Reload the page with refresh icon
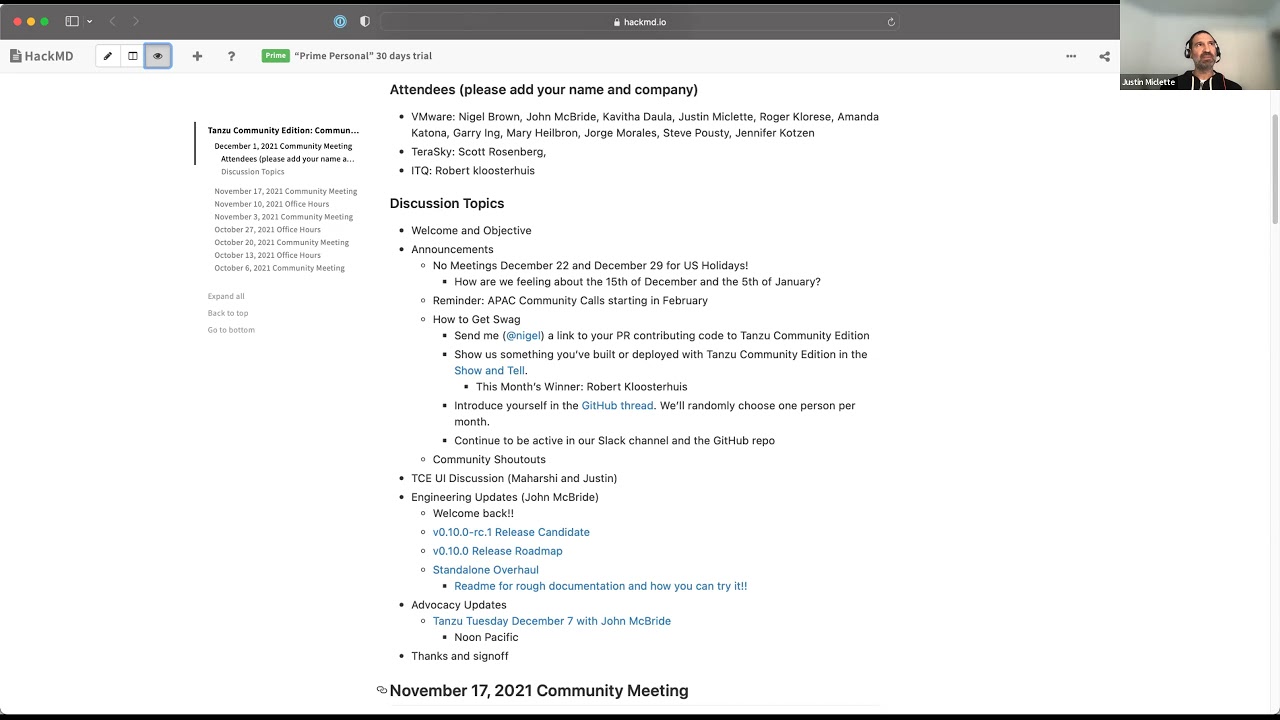This screenshot has width=1280, height=720. click(891, 21)
